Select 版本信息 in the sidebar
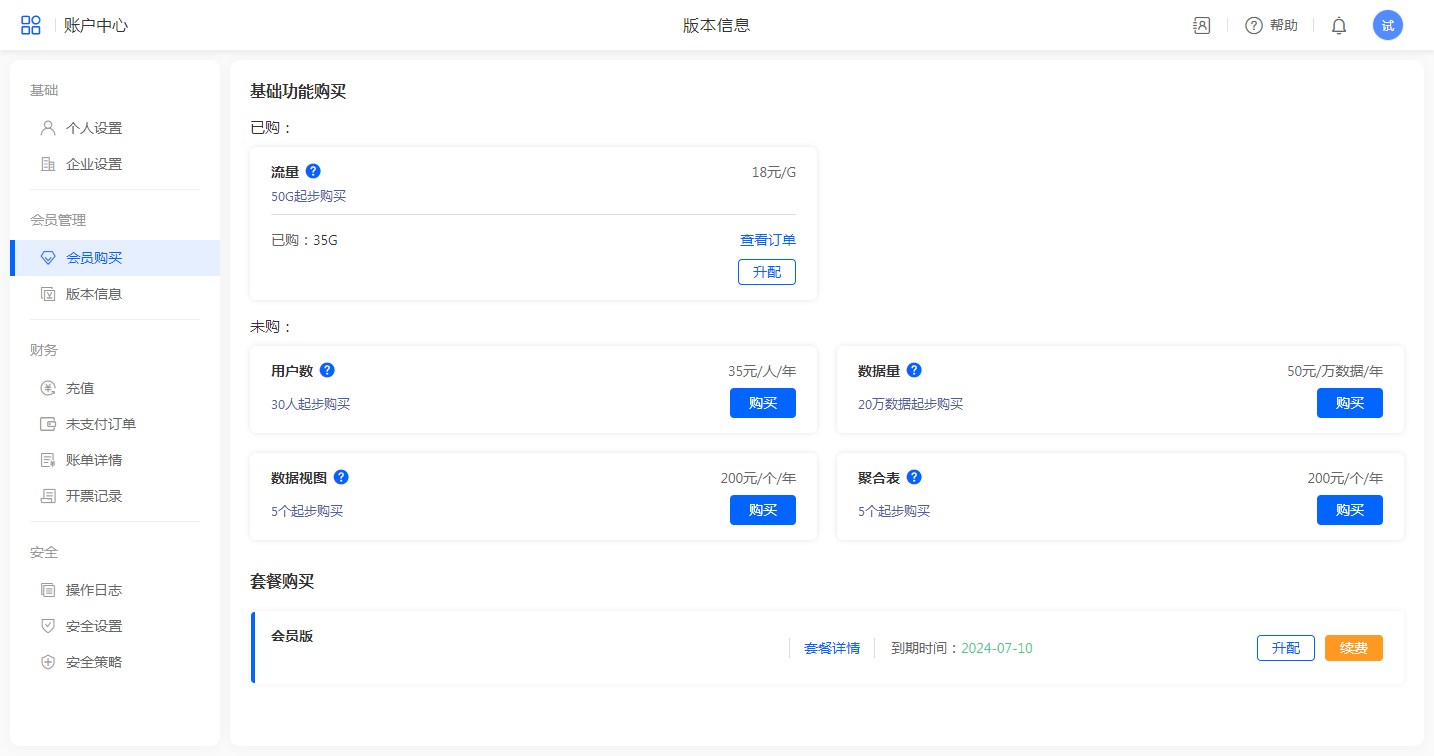The image size is (1434, 756). click(x=94, y=294)
